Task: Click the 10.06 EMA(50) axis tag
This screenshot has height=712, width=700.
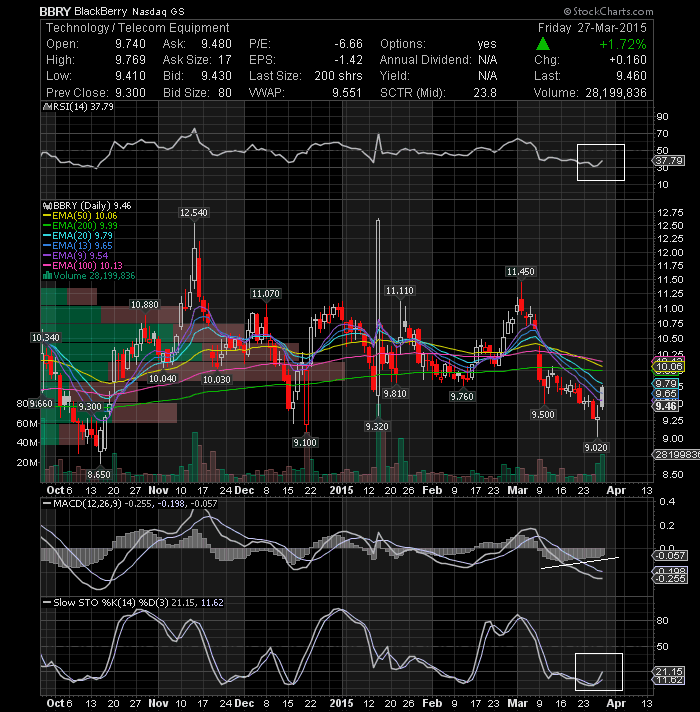Action: (x=669, y=366)
